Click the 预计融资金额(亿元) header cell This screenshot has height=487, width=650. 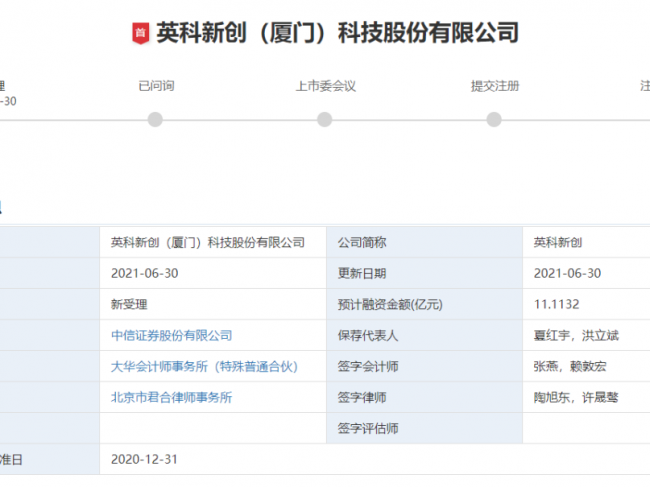[x=424, y=305]
